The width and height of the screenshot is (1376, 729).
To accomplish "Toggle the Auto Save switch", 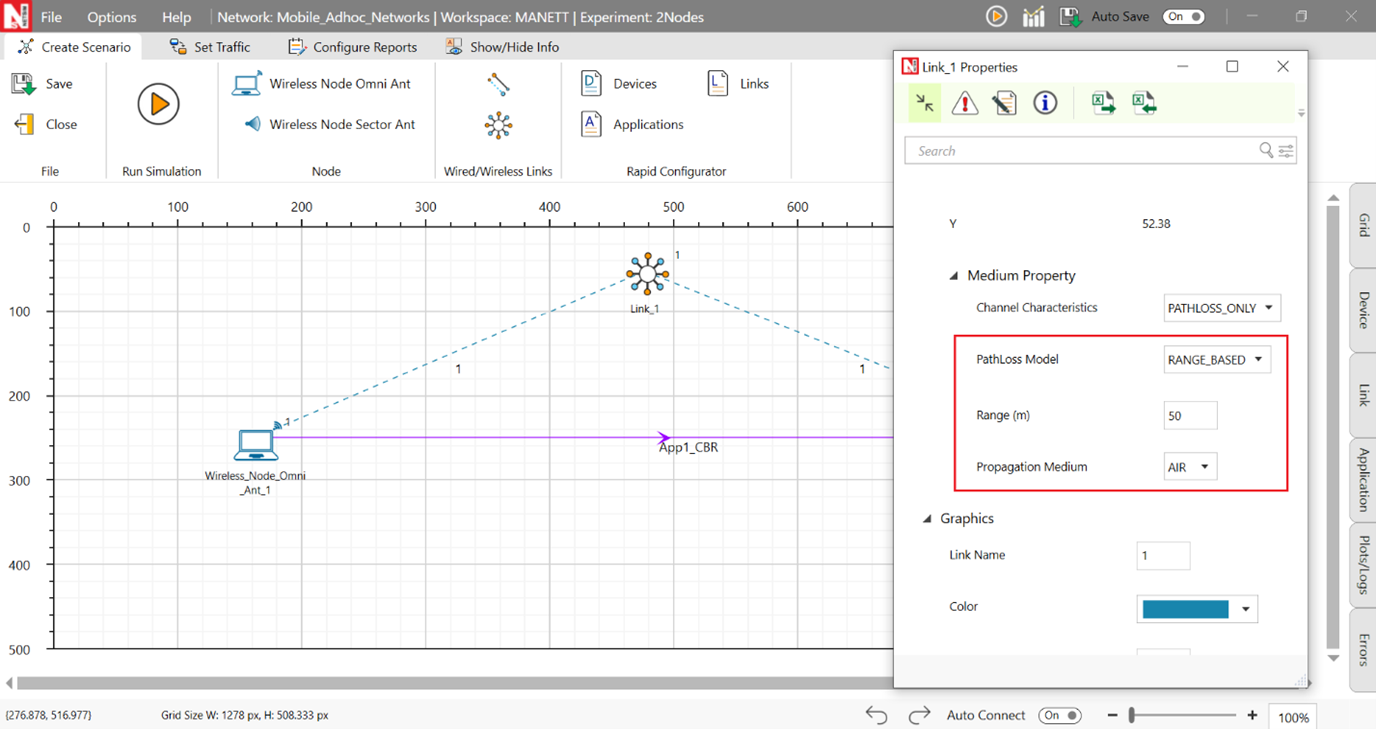I will pos(1184,17).
